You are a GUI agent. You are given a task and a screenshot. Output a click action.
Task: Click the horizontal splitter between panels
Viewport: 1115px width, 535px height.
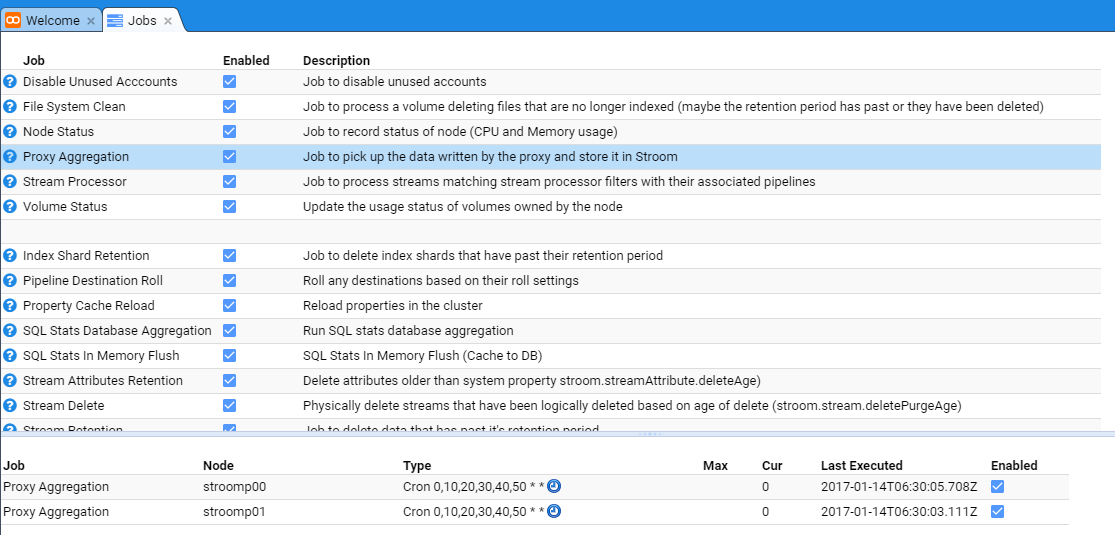[x=650, y=434]
